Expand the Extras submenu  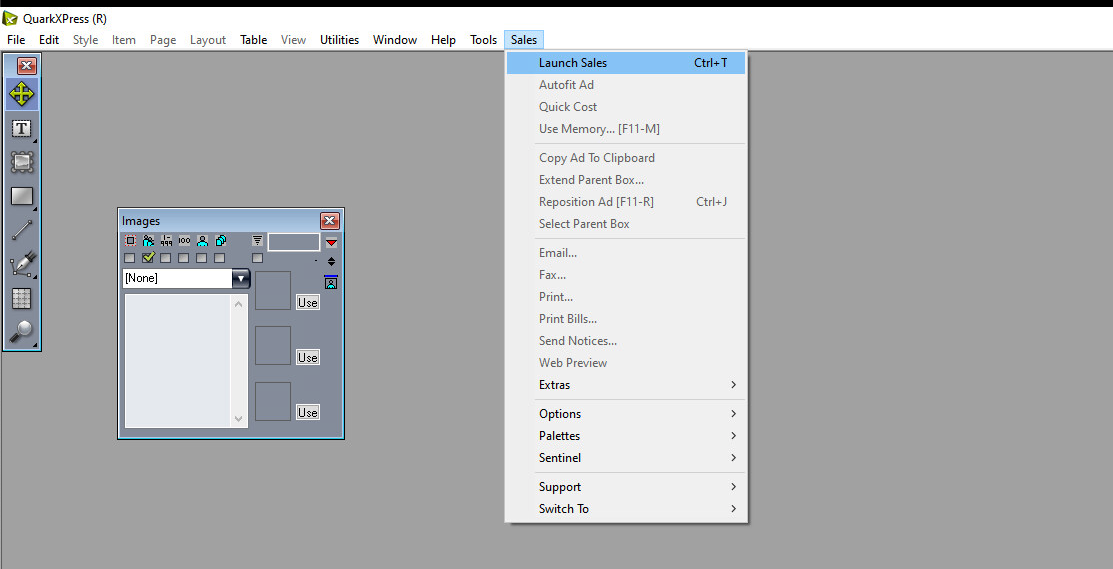point(626,385)
